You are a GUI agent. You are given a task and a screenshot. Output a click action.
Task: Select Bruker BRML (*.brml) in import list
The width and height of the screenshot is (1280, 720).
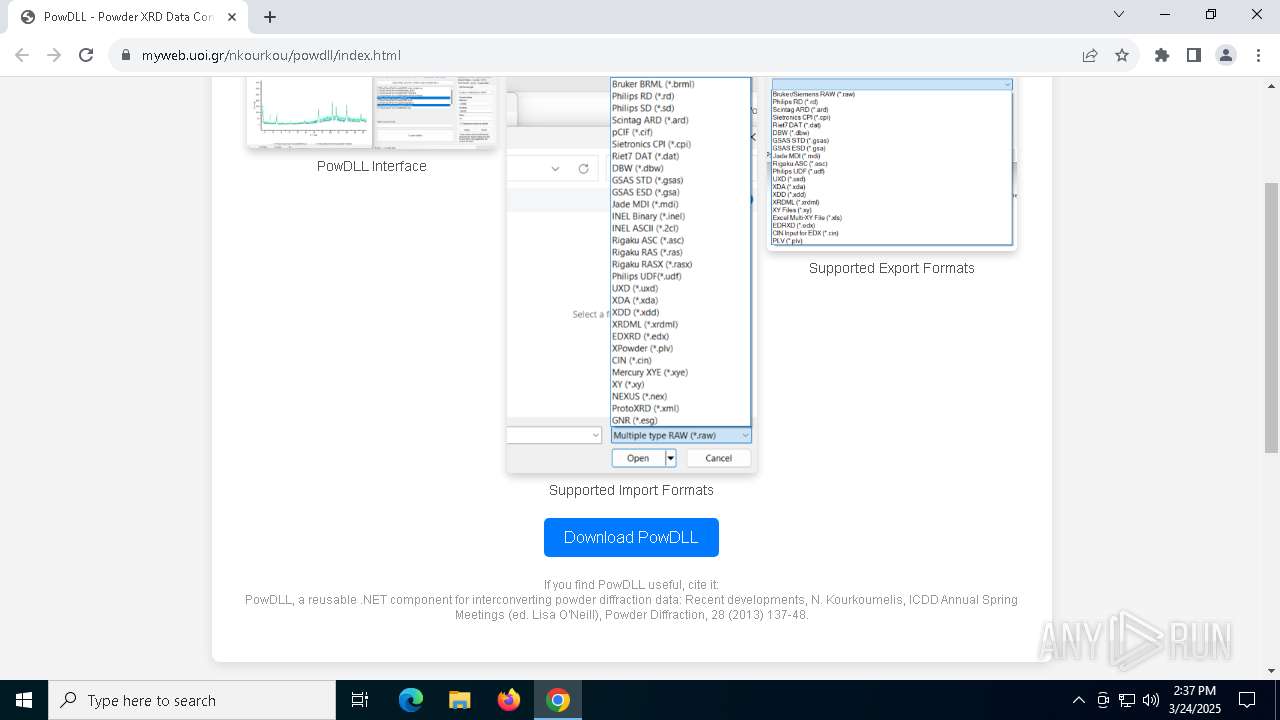coord(653,84)
